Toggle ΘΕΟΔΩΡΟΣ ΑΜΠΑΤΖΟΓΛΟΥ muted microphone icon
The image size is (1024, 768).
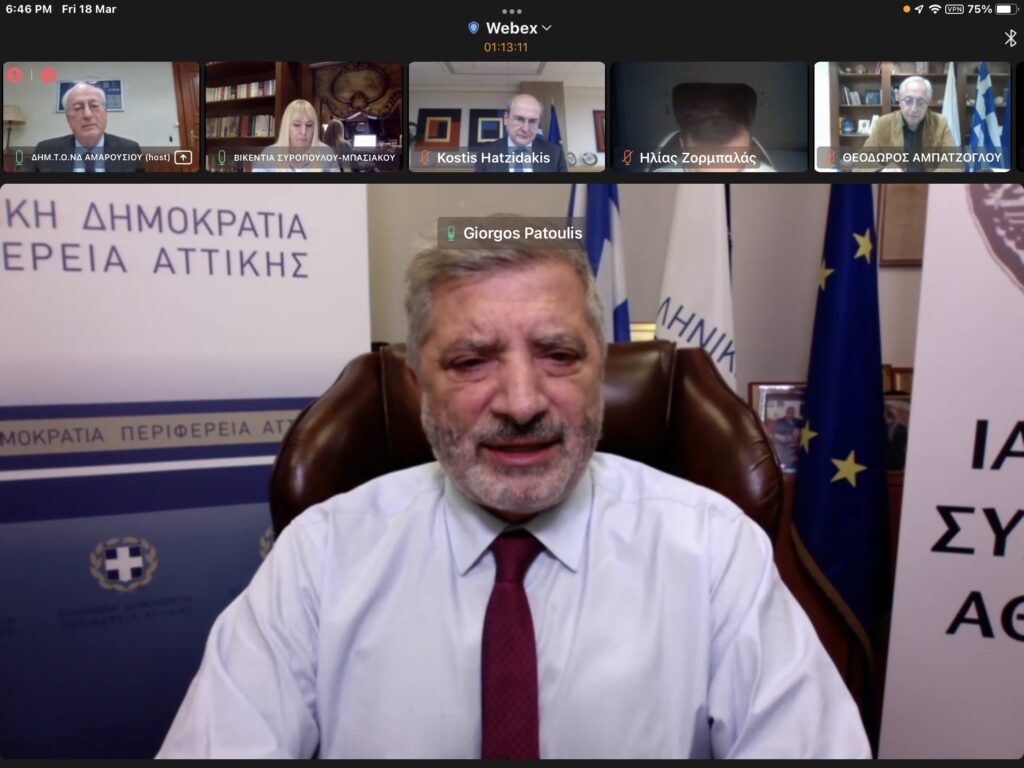(x=830, y=157)
